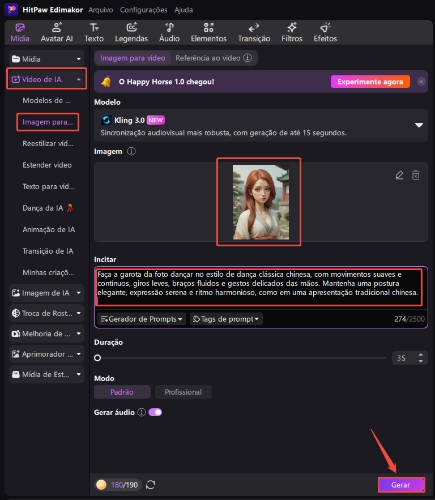Screen dimensions: 435x500
Task: Expand the Troca de Rost... section
Action: coord(46,313)
